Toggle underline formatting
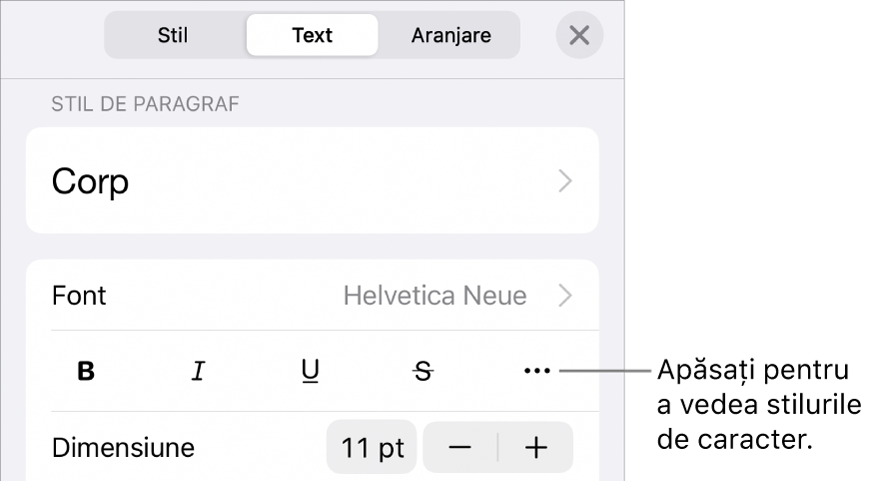 pyautogui.click(x=310, y=371)
